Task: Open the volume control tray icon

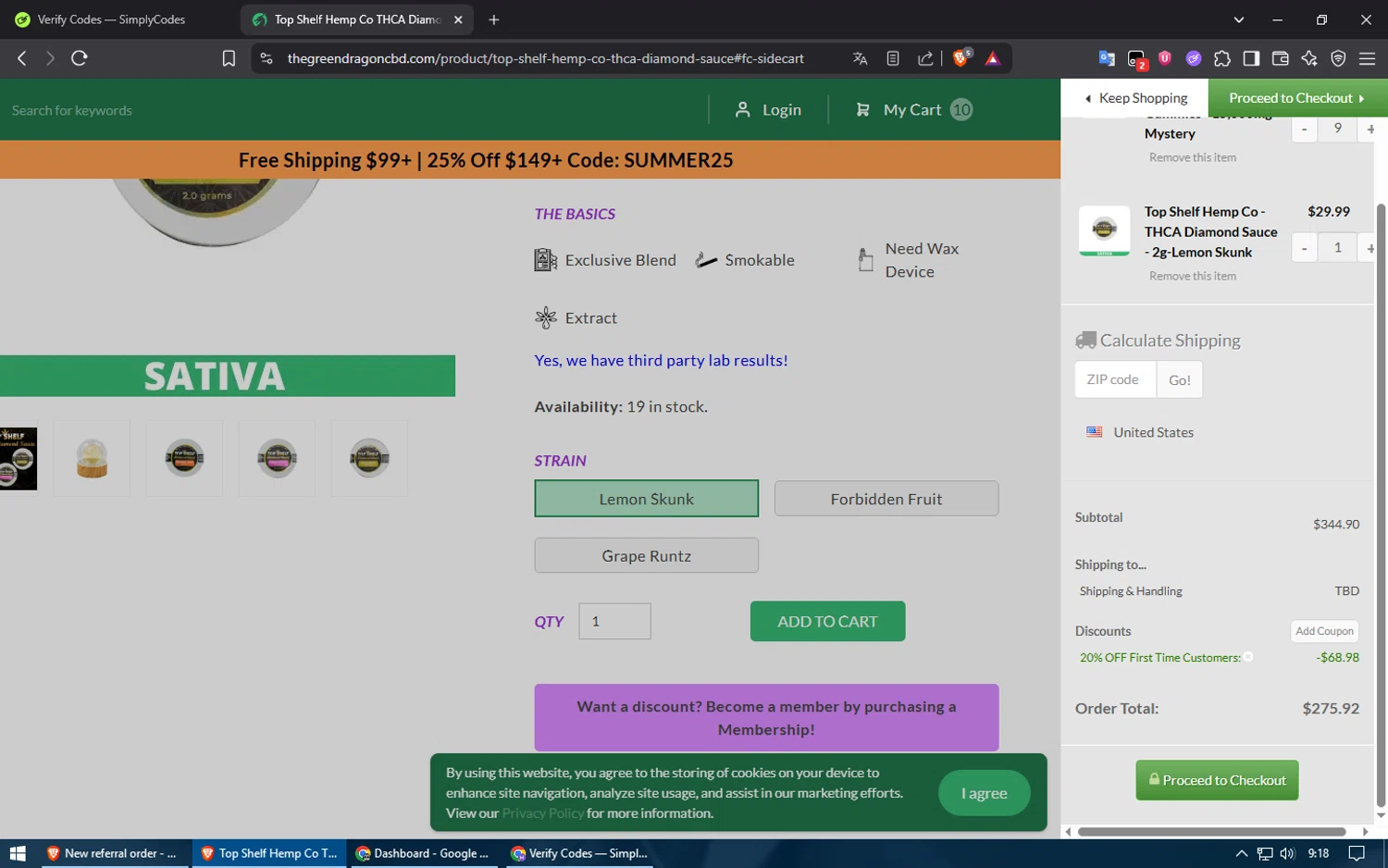Action: [1287, 853]
